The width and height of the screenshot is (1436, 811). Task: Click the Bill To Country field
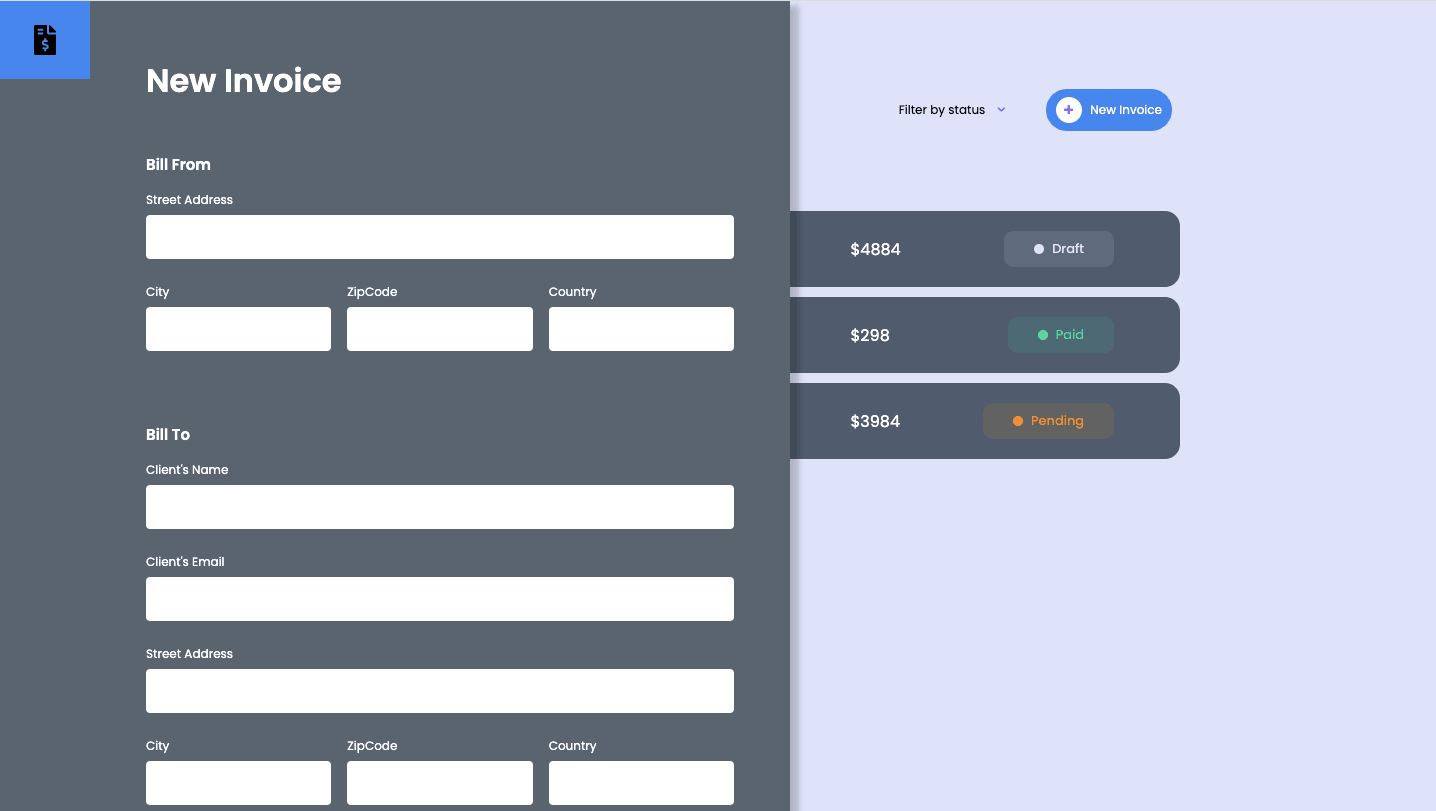(x=641, y=783)
